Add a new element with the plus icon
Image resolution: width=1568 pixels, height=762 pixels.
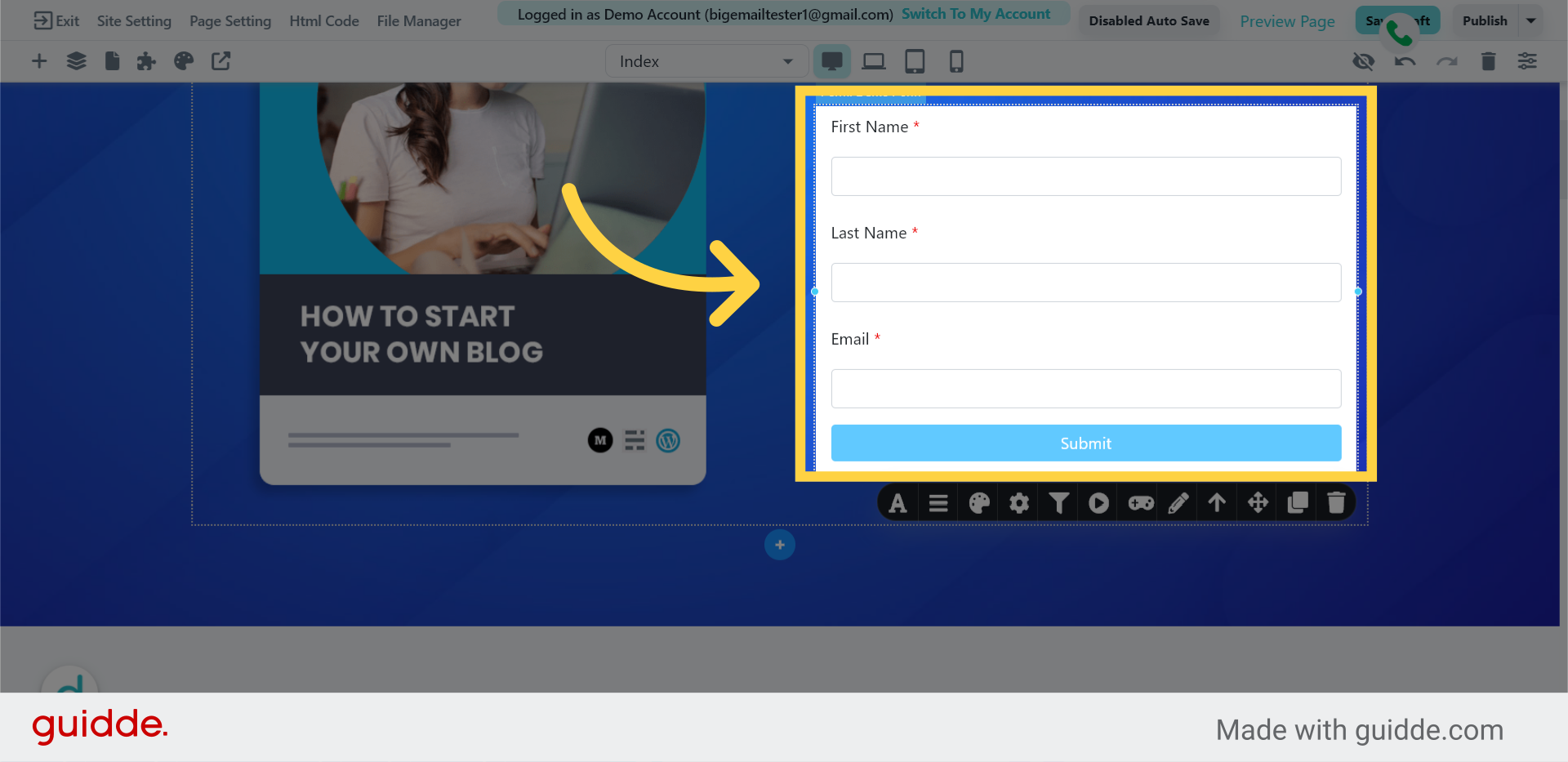(38, 61)
